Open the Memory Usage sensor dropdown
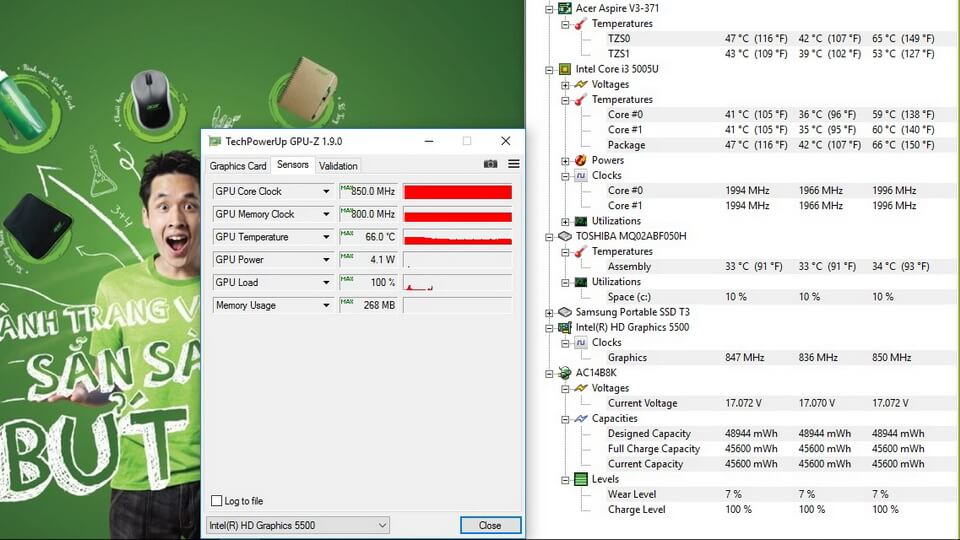This screenshot has width=960, height=540. (326, 305)
